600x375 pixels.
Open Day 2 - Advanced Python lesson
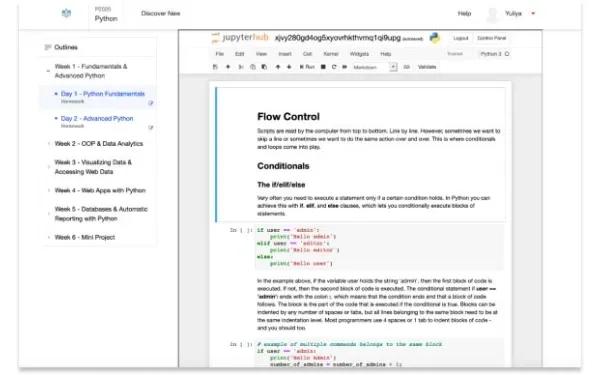97,119
